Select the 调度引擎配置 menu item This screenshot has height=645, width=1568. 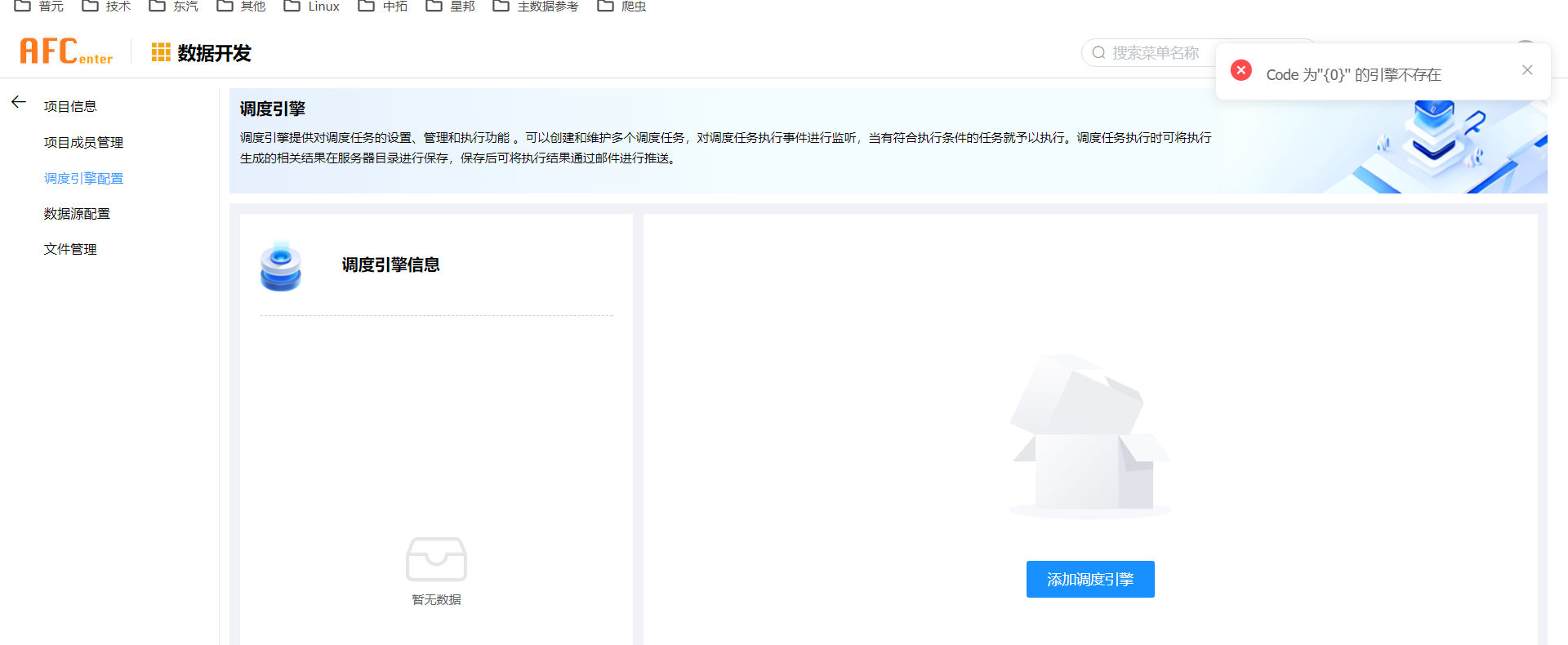(x=83, y=179)
